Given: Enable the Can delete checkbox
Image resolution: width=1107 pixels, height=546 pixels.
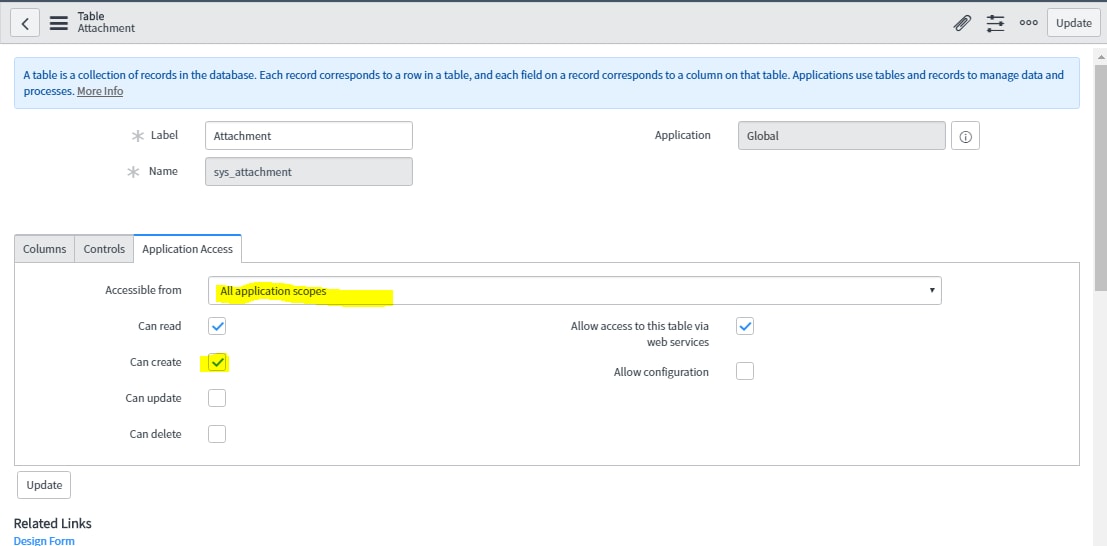Looking at the screenshot, I should [x=217, y=434].
